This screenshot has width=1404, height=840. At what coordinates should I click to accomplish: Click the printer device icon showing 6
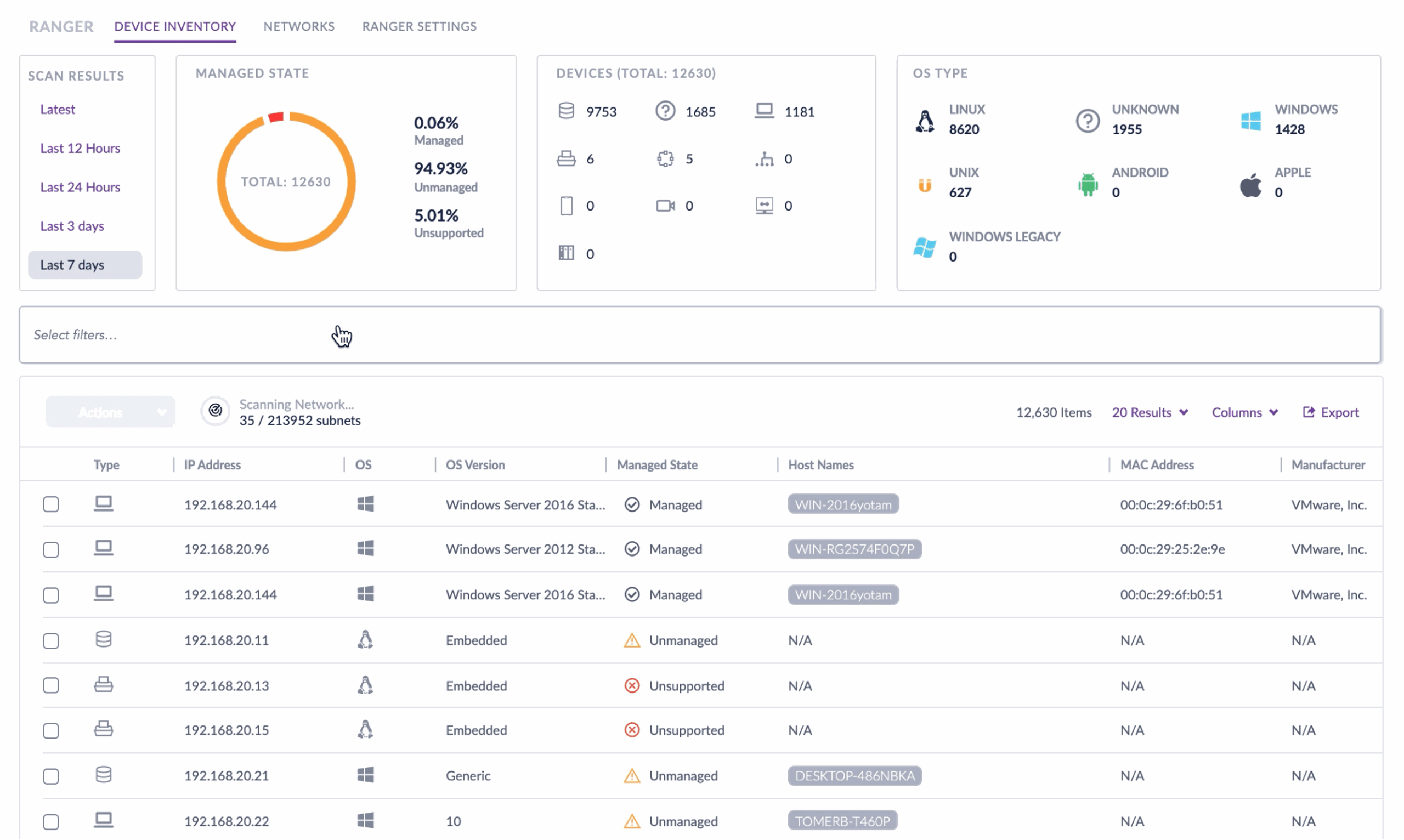tap(566, 158)
